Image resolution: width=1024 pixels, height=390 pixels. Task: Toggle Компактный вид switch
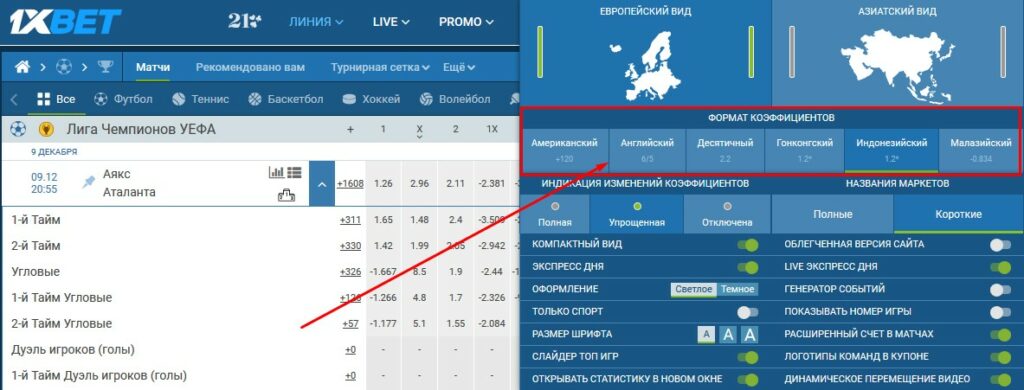coord(748,245)
